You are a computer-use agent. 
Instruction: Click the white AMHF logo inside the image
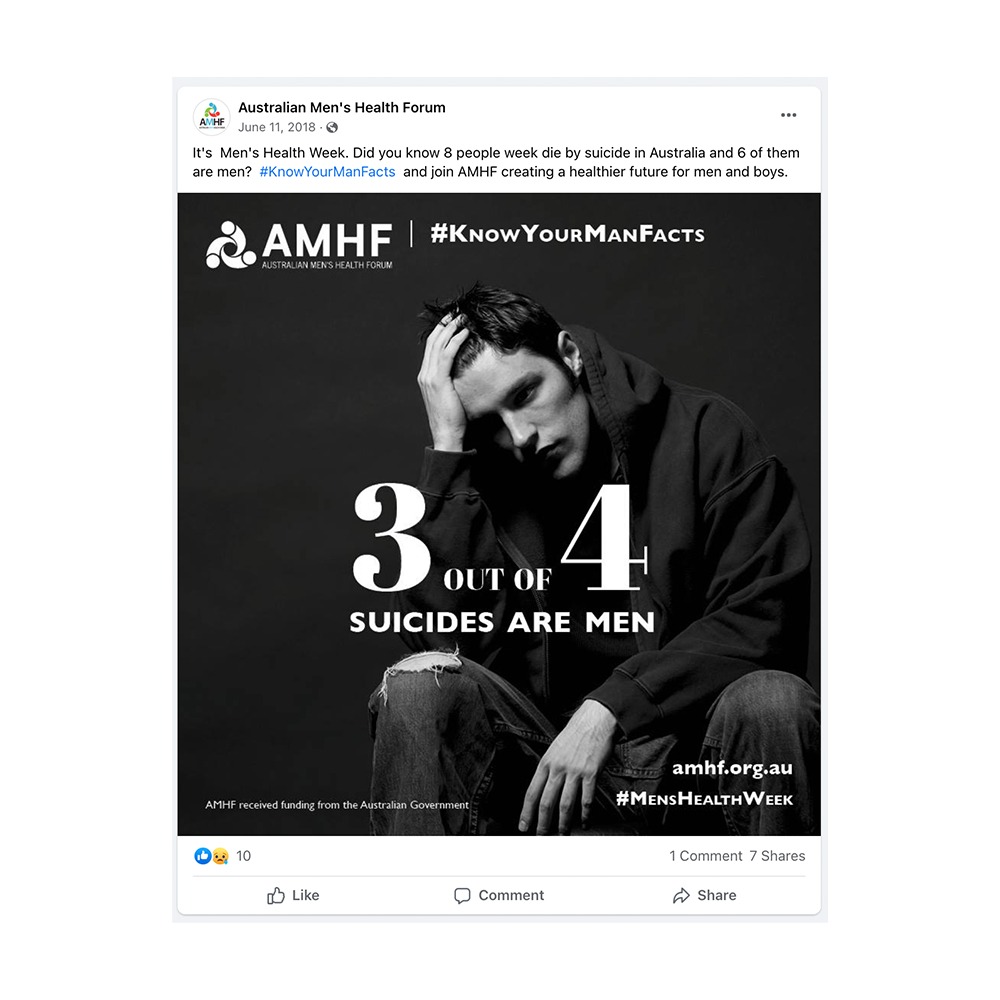tap(299, 245)
